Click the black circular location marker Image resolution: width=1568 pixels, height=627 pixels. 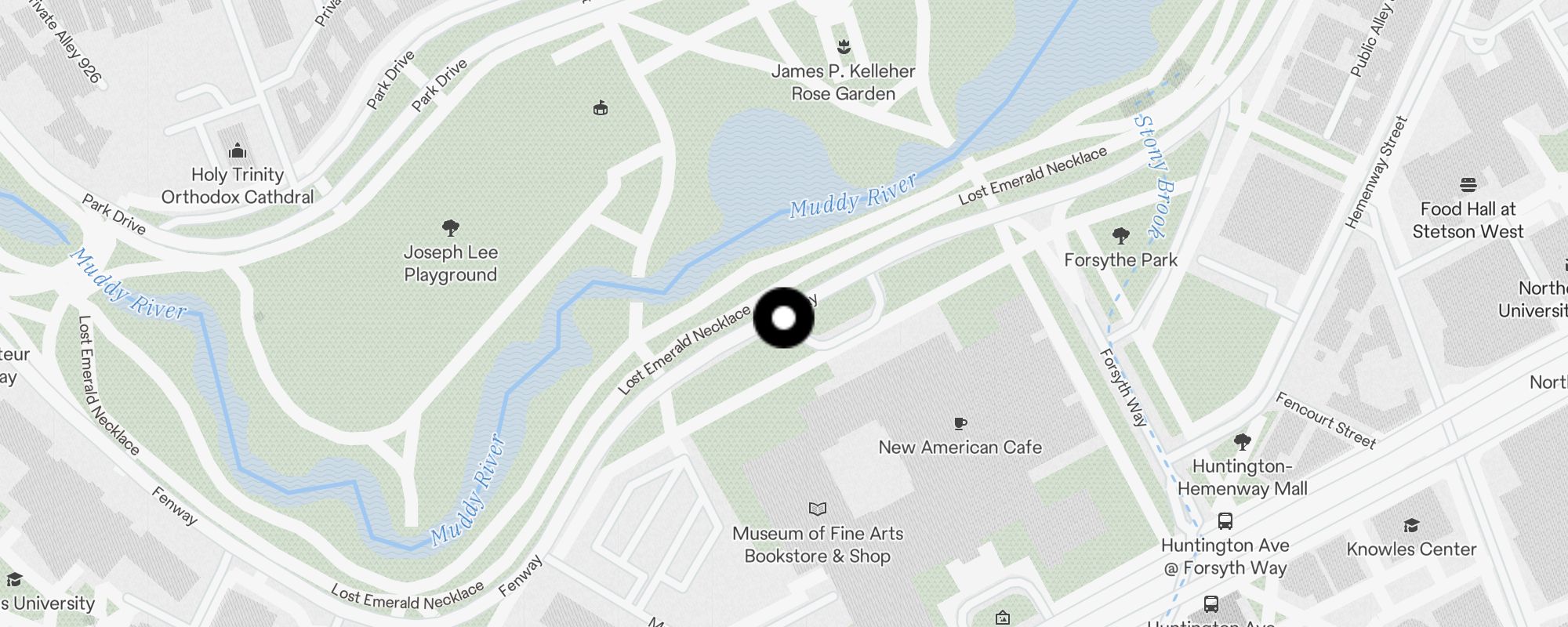(x=784, y=317)
